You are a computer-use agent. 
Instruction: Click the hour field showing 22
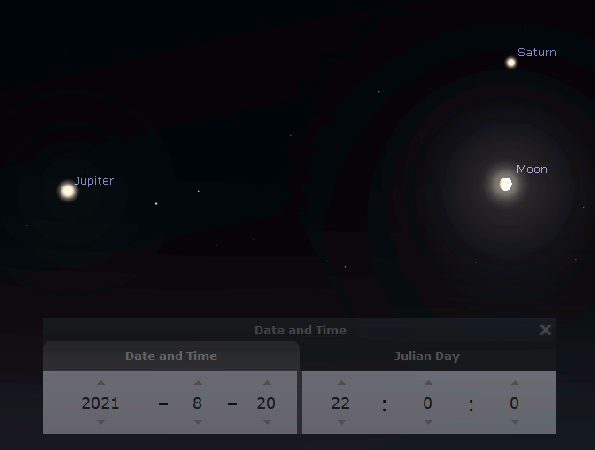340,403
